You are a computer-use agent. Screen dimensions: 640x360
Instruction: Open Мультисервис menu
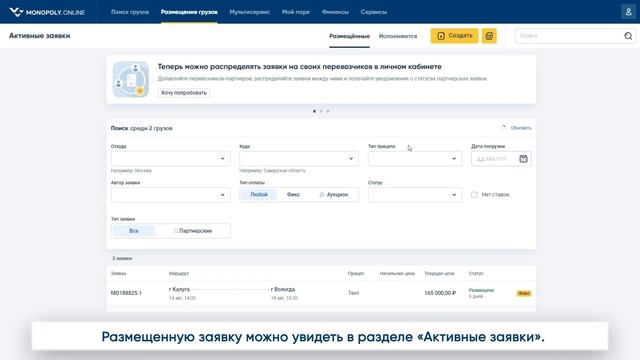(x=249, y=12)
